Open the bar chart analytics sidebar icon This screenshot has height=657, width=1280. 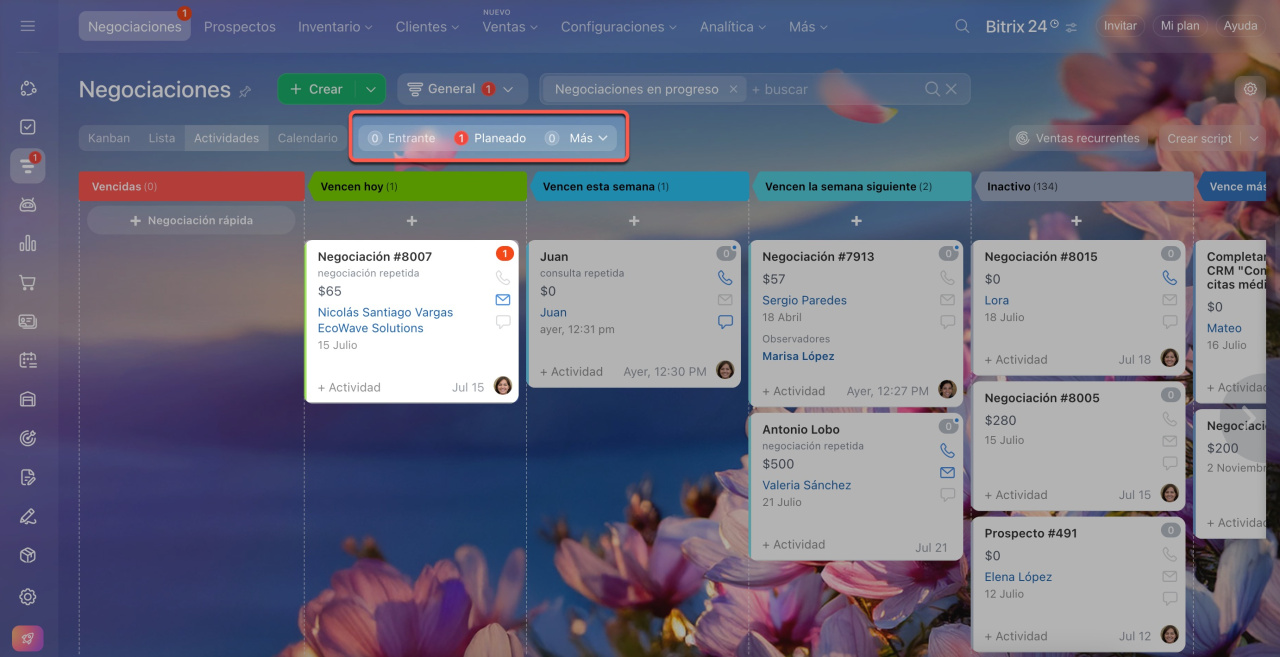(x=28, y=243)
